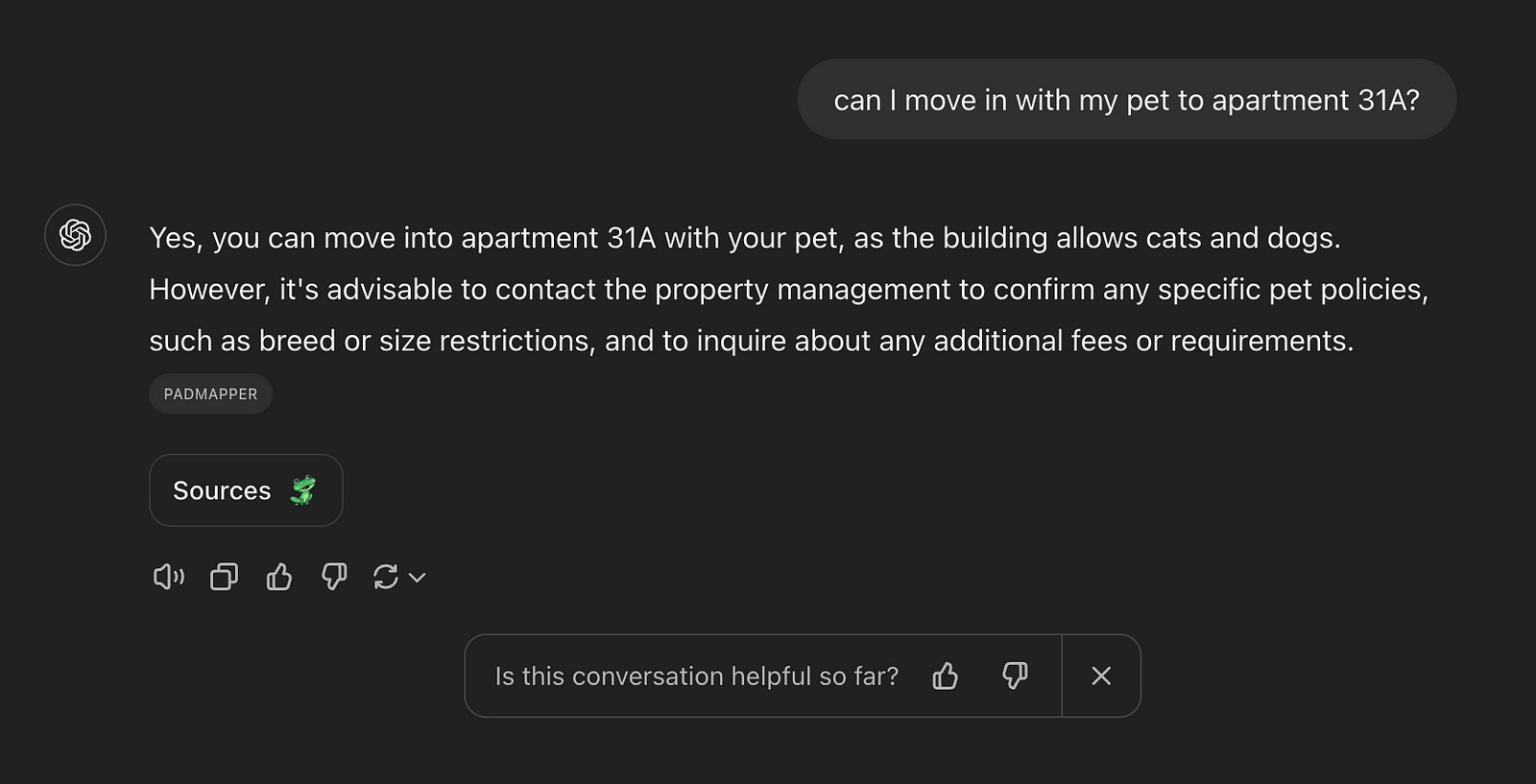The width and height of the screenshot is (1536, 784).
Task: Click "Is this conversation helpful so far?" text
Action: 697,677
